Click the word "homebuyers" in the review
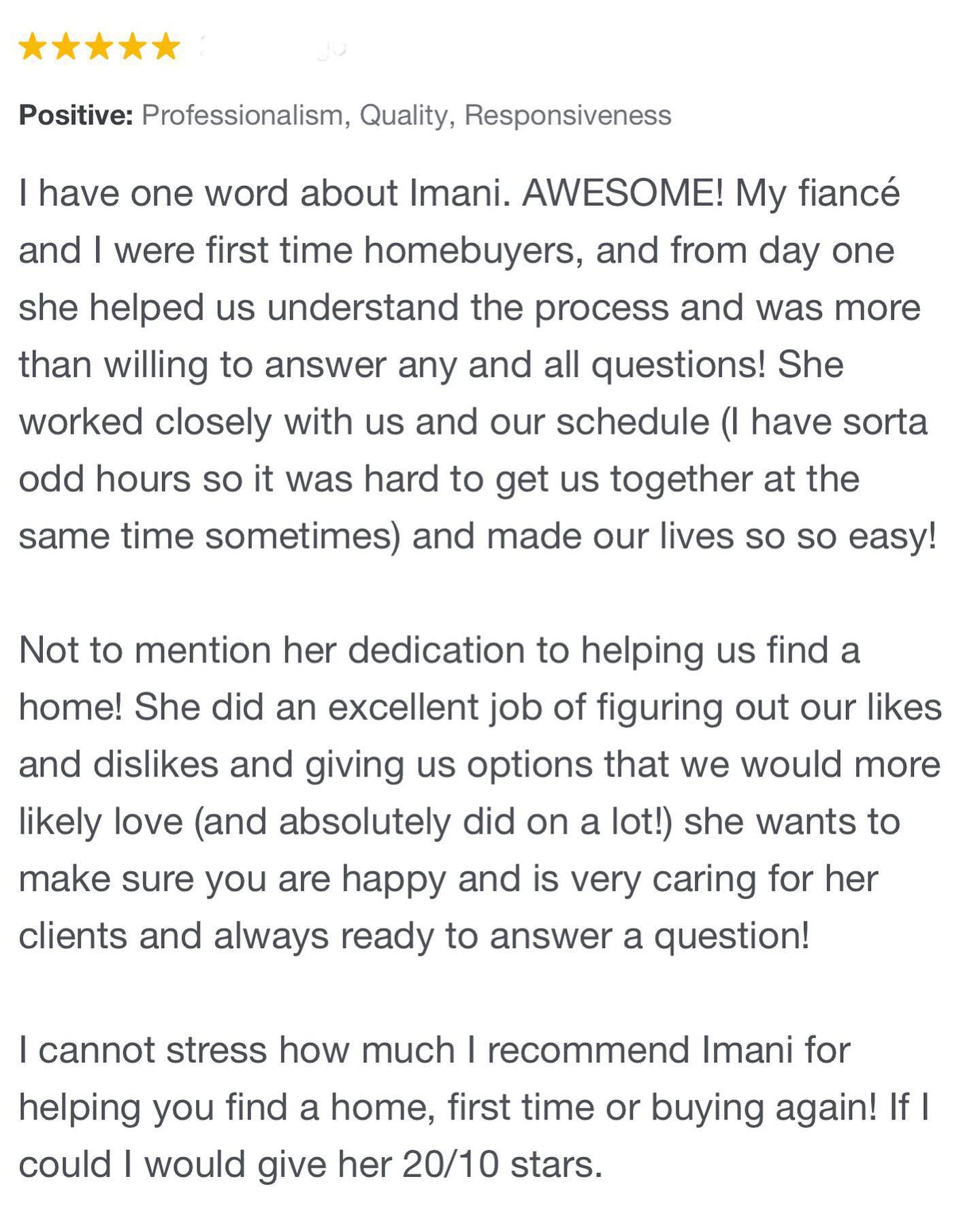 click(472, 250)
